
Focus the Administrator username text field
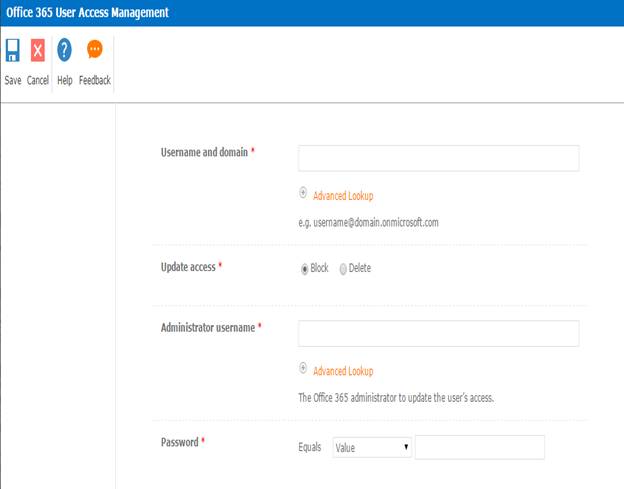coord(438,333)
